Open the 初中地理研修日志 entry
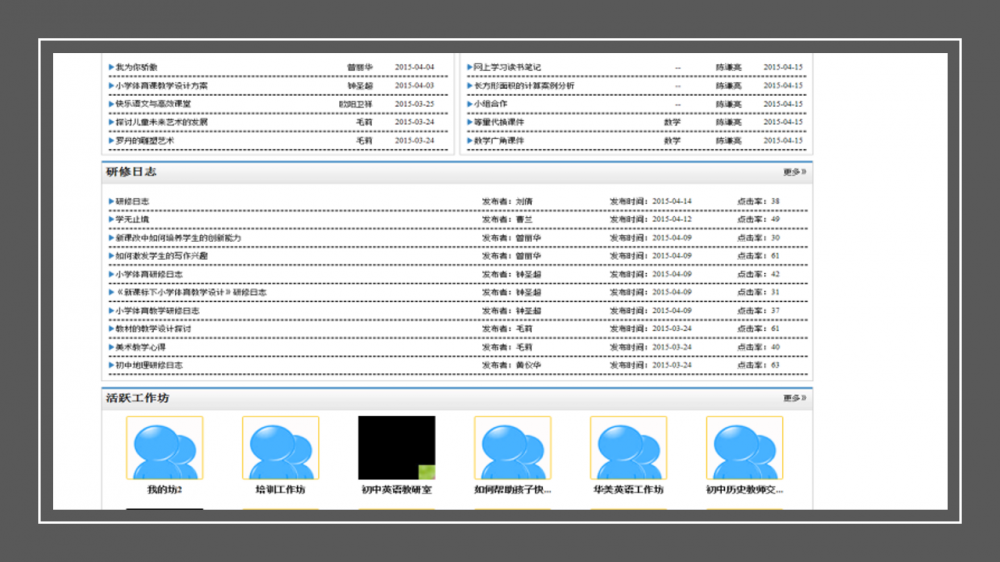Image resolution: width=1000 pixels, height=562 pixels. coord(149,365)
